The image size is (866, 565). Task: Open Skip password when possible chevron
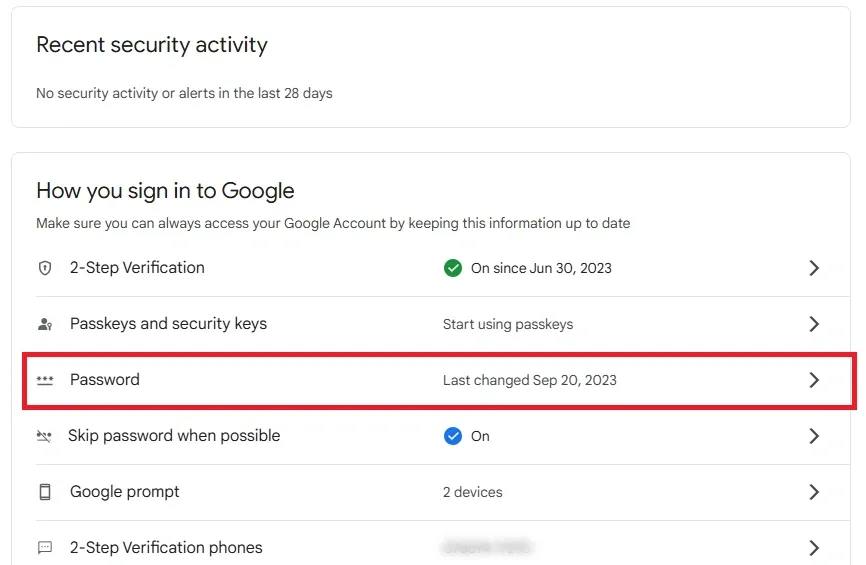[x=814, y=436]
